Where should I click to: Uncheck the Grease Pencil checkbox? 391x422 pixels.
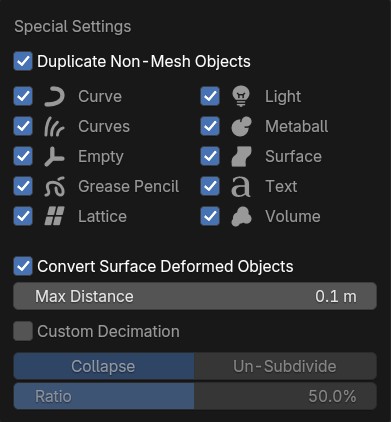(23, 186)
